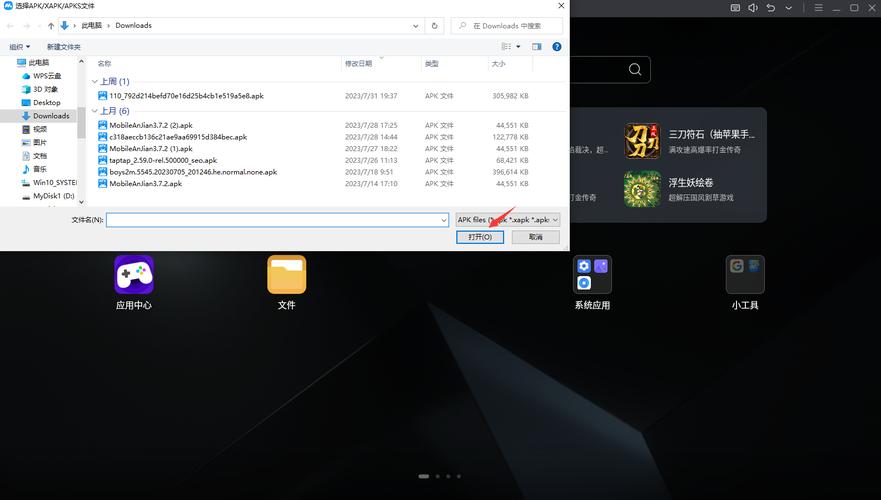Click the view layout icon in dialog
Image resolution: width=881 pixels, height=500 pixels.
(x=506, y=47)
